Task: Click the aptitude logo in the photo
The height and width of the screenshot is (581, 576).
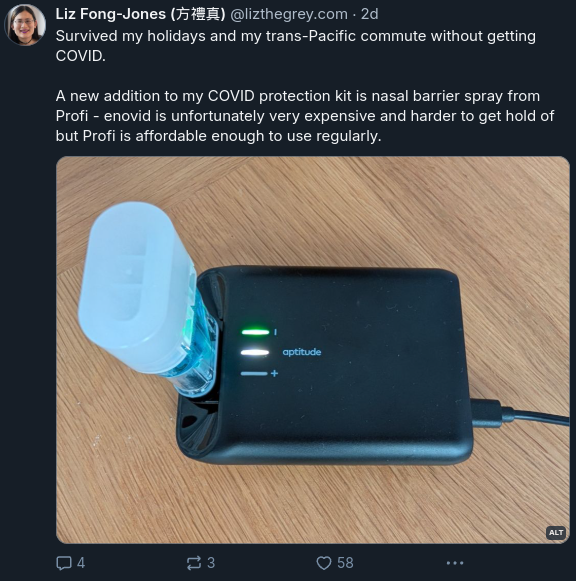Action: (302, 352)
